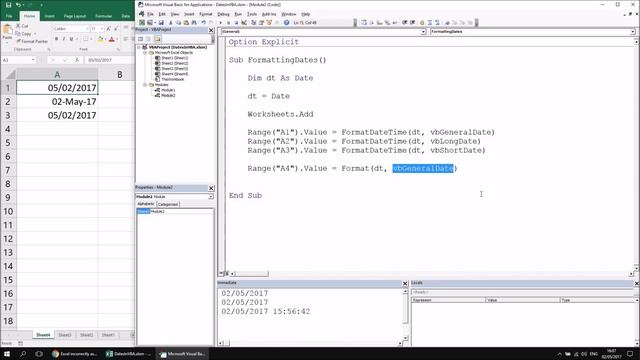This screenshot has height=360, width=640.
Task: Click the VBA Help question mark icon
Action: coord(287,22)
